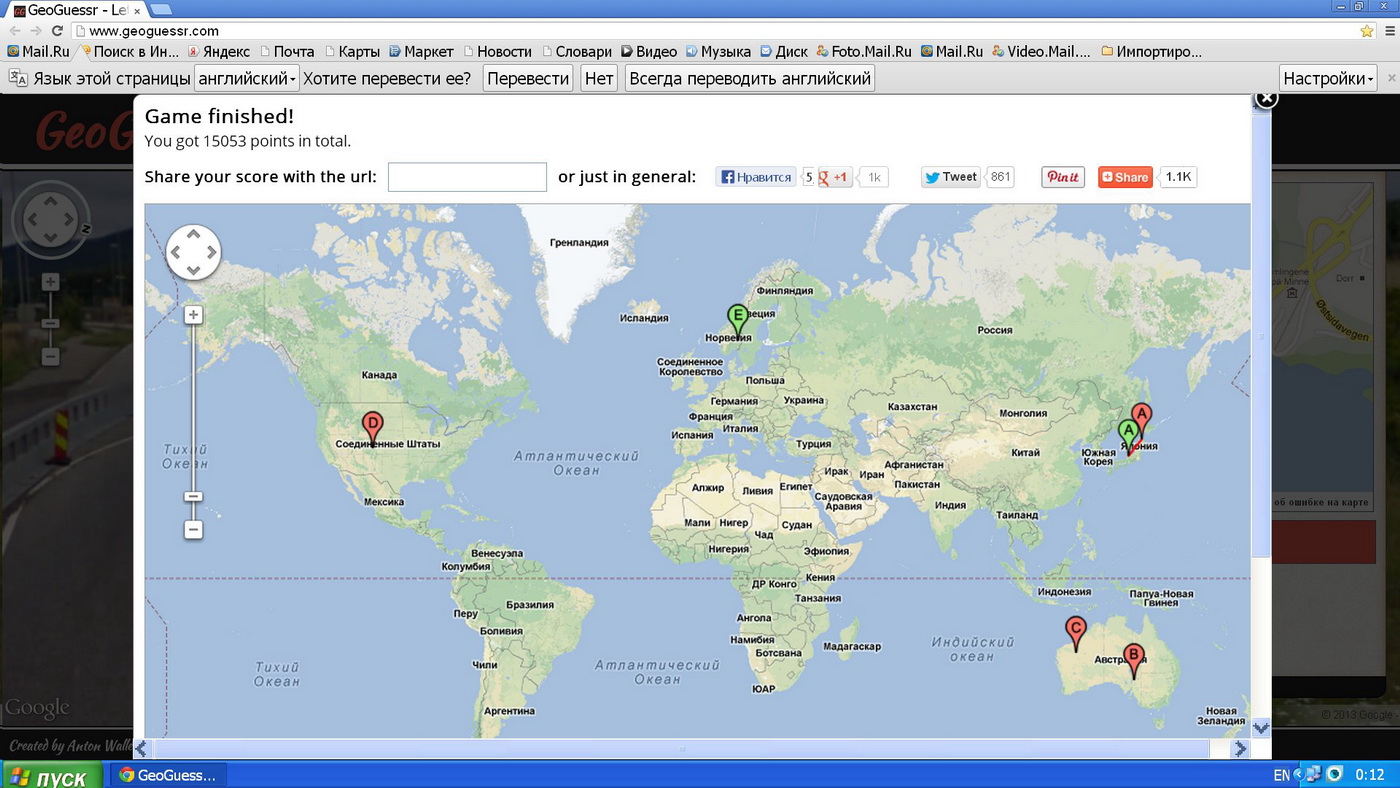Click the translate icon on translation bar

click(x=18, y=78)
